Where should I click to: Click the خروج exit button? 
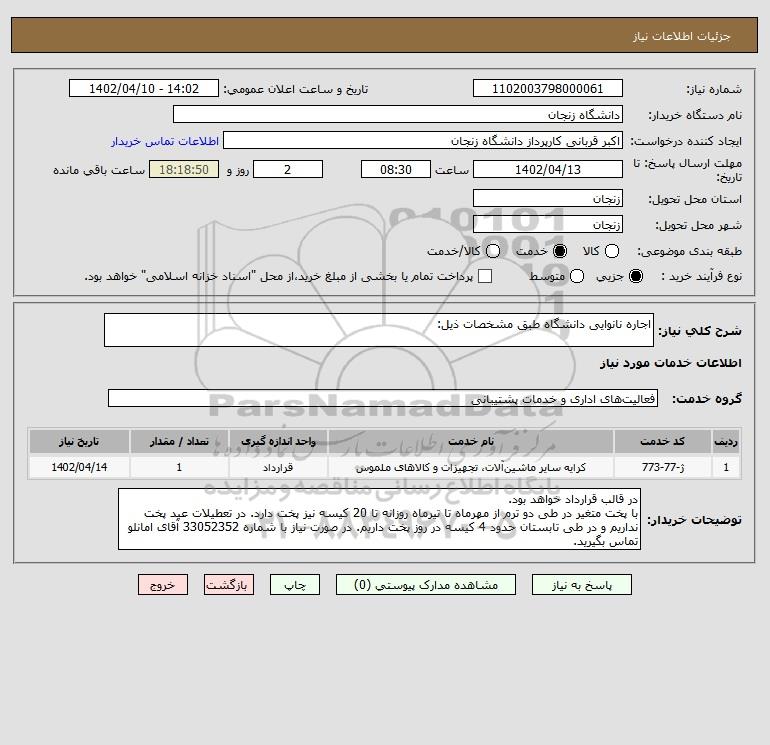click(163, 585)
